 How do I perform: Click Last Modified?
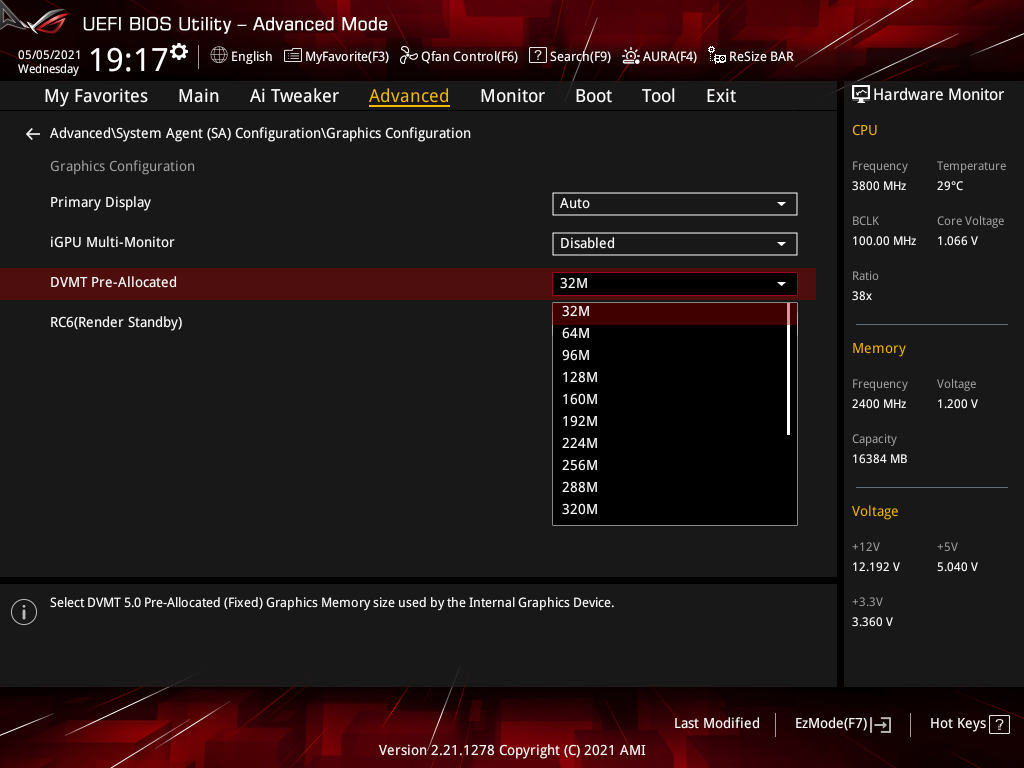pyautogui.click(x=716, y=724)
